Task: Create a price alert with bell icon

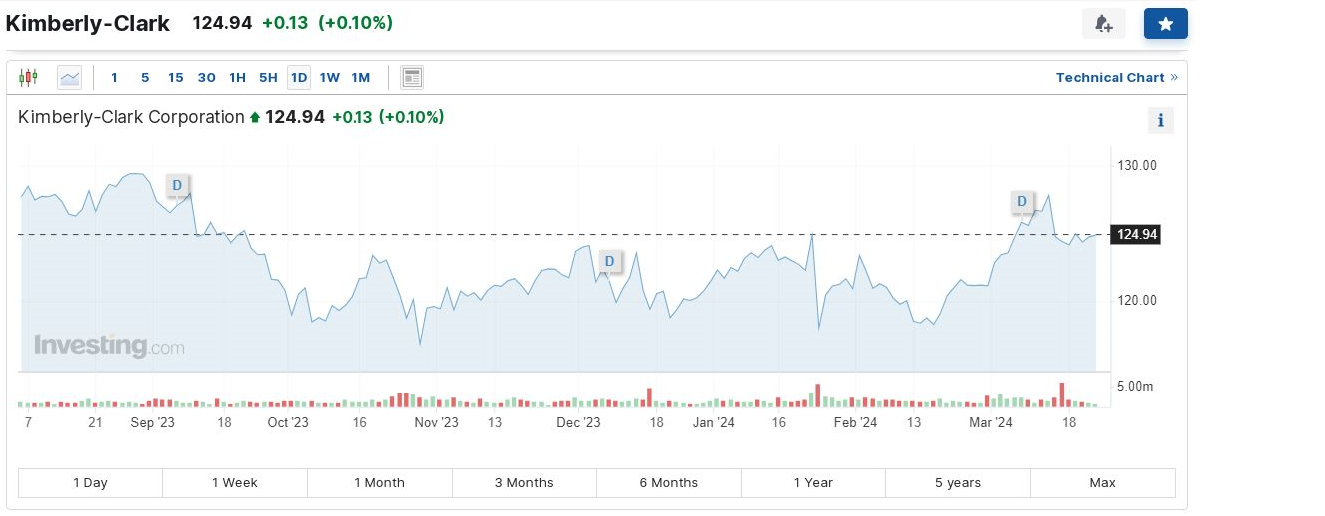Action: [x=1103, y=24]
